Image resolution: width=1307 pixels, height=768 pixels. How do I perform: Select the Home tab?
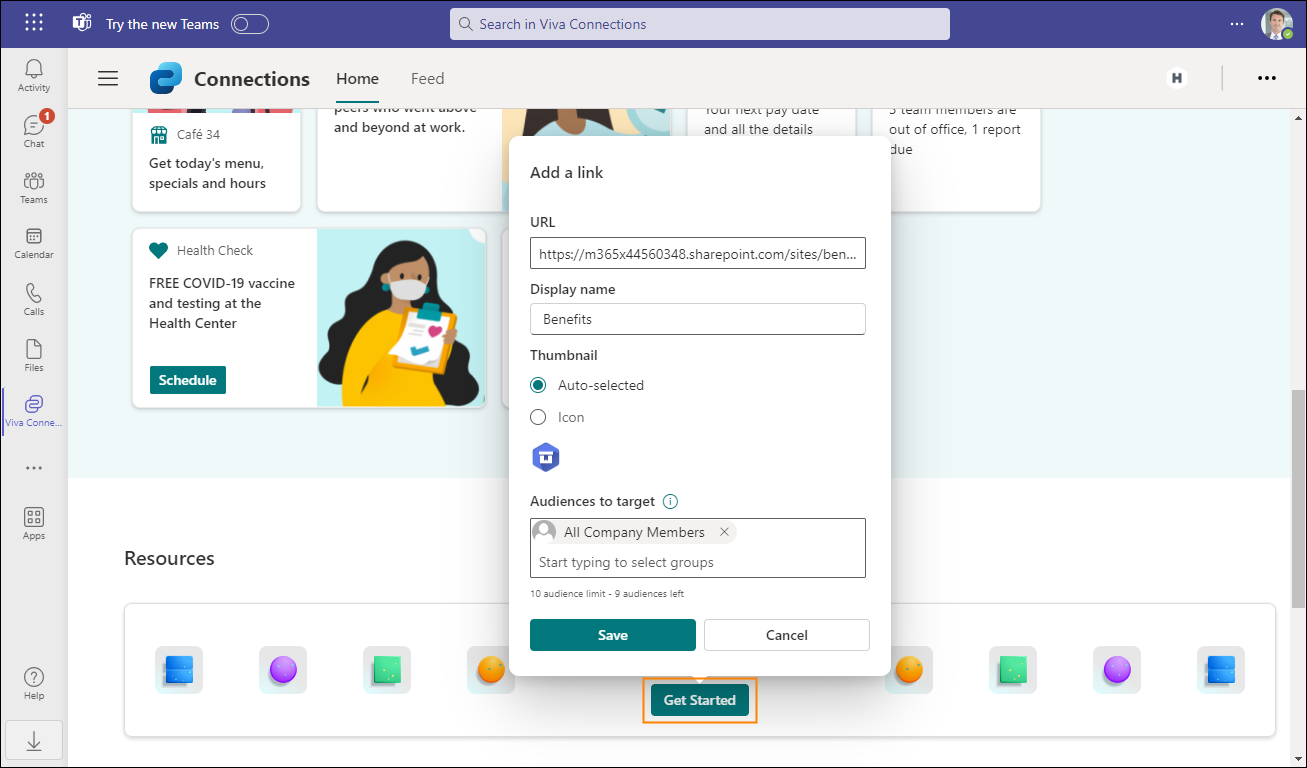[x=357, y=78]
